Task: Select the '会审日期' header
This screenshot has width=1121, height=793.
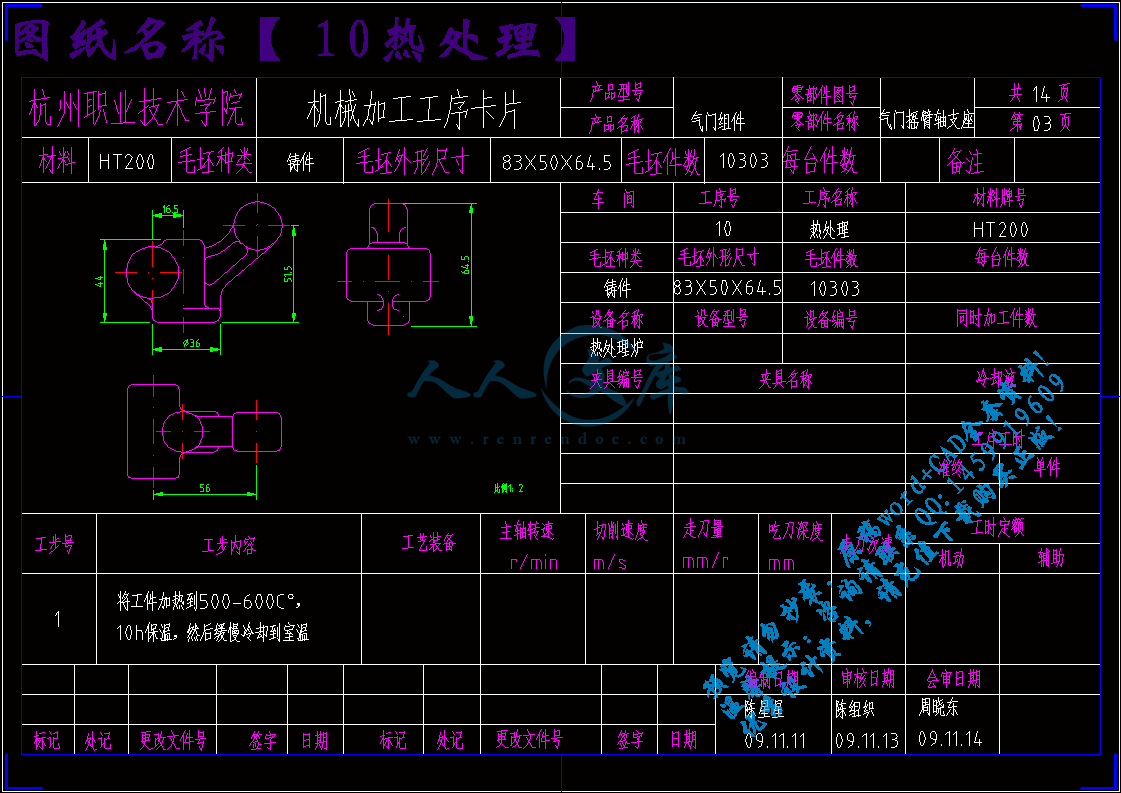Action: click(954, 678)
